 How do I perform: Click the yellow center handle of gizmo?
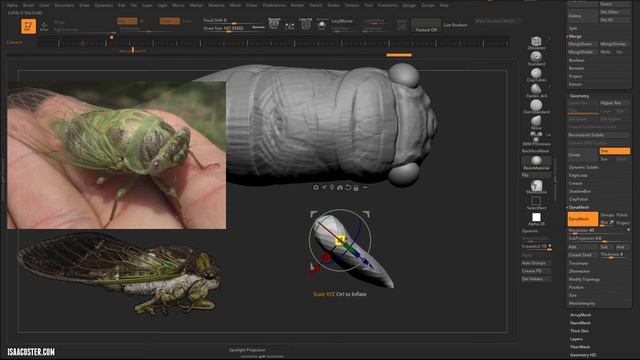point(340,241)
